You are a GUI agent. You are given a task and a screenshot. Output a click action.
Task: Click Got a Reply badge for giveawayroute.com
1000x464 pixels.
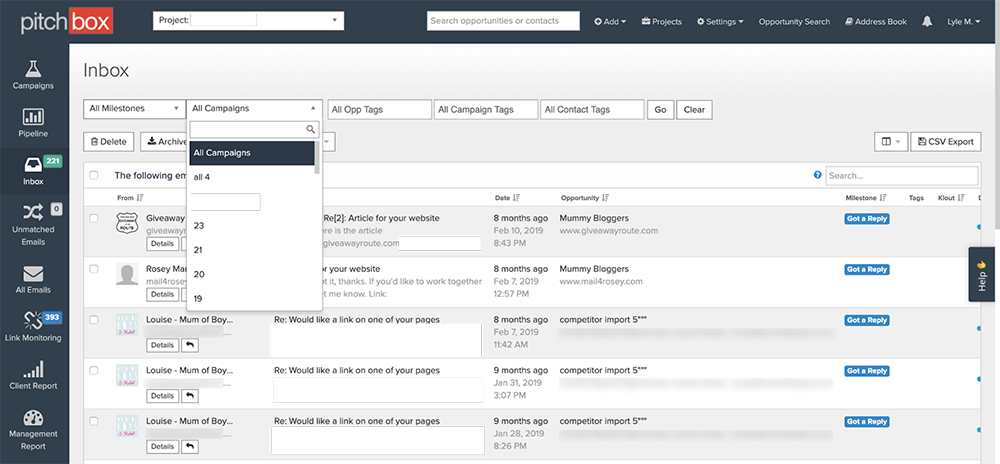(867, 219)
